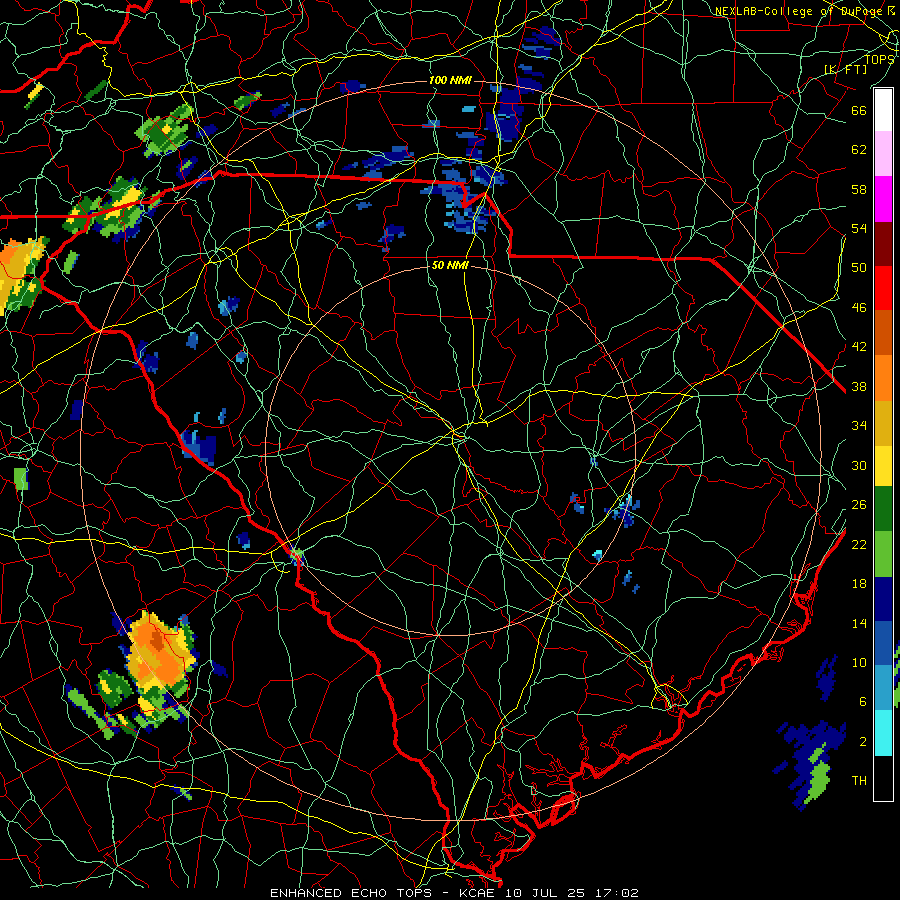Click the navy blue legend swatch
900x900 pixels.
tap(883, 599)
